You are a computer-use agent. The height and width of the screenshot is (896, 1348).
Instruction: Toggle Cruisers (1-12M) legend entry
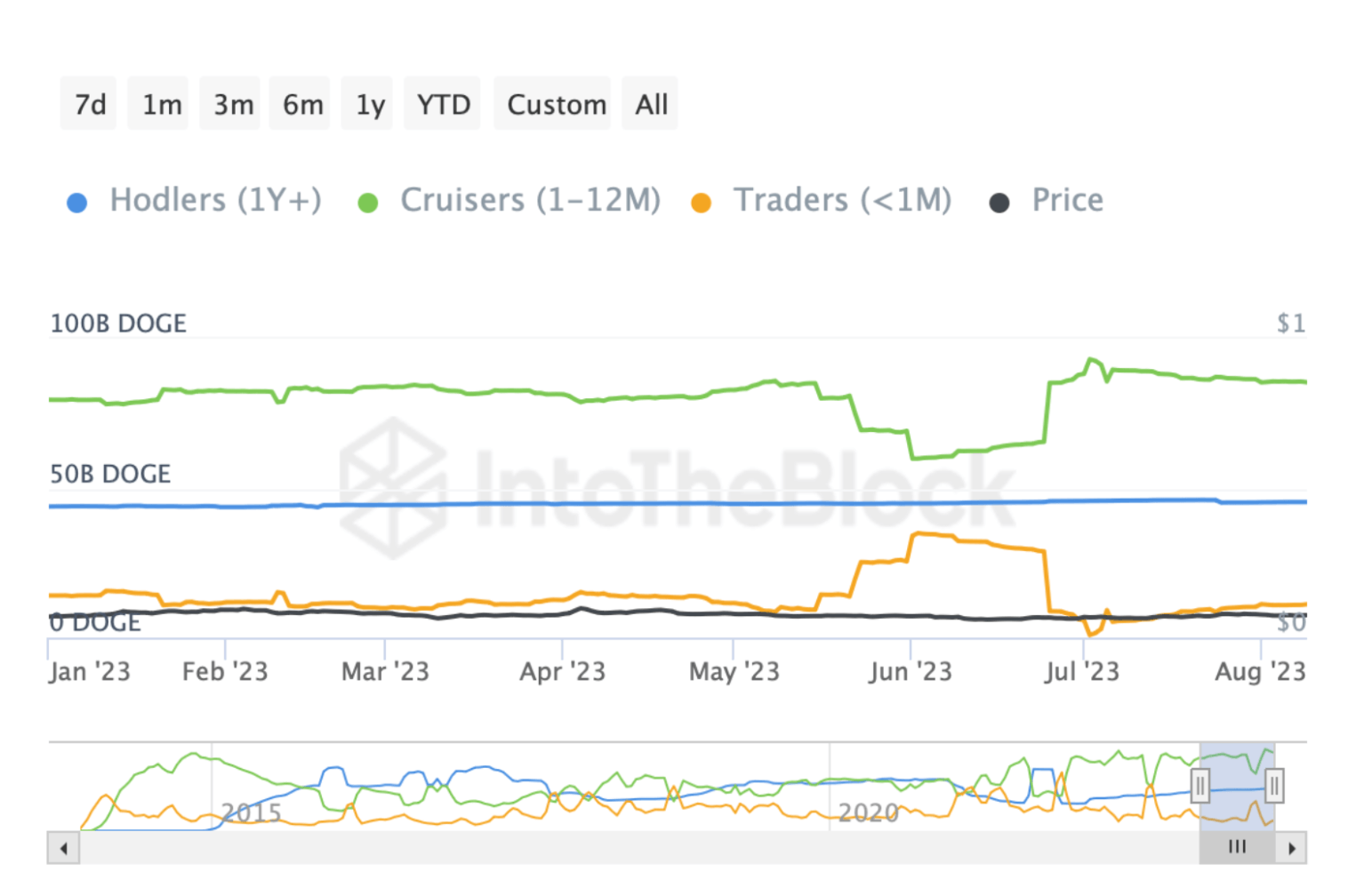coord(530,201)
